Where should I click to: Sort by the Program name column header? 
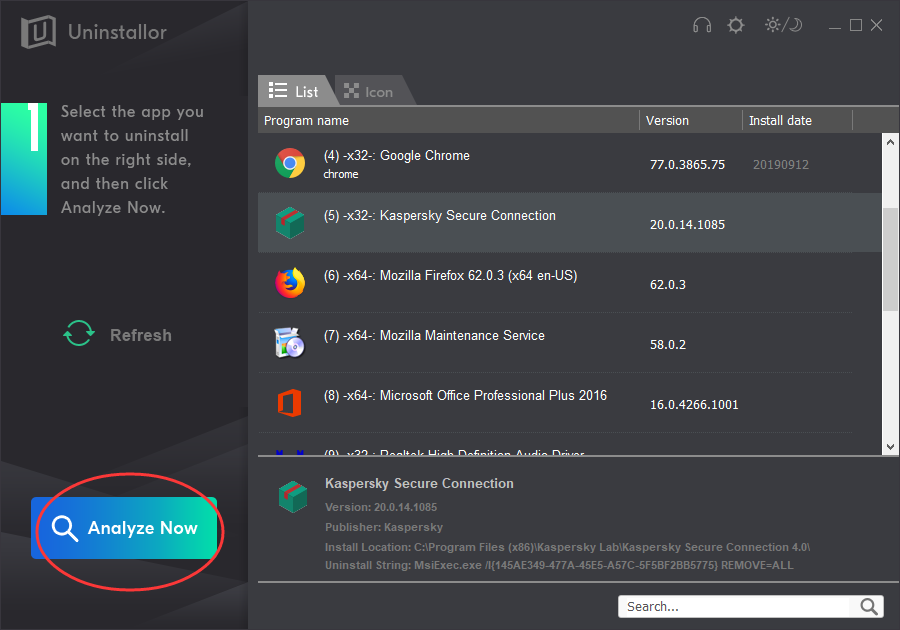tap(448, 120)
